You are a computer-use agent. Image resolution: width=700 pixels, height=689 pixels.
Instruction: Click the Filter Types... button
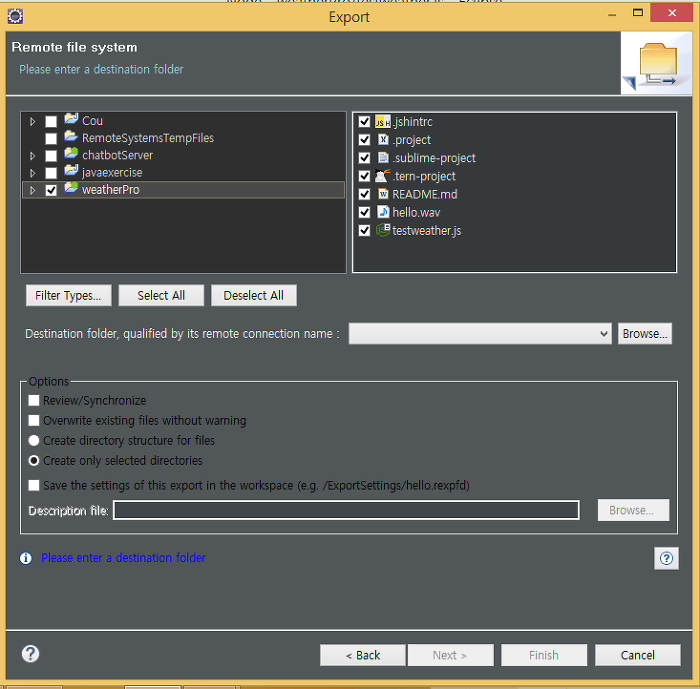68,295
